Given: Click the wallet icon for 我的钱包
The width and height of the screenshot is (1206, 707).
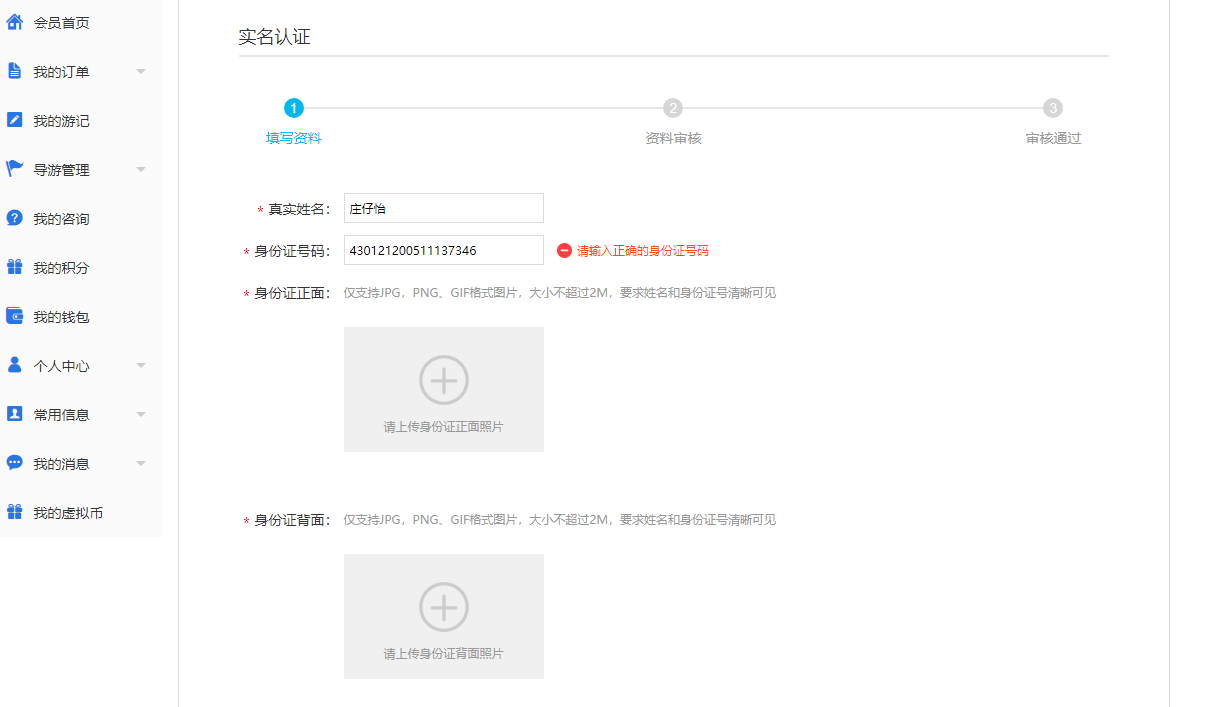Looking at the screenshot, I should coord(15,316).
